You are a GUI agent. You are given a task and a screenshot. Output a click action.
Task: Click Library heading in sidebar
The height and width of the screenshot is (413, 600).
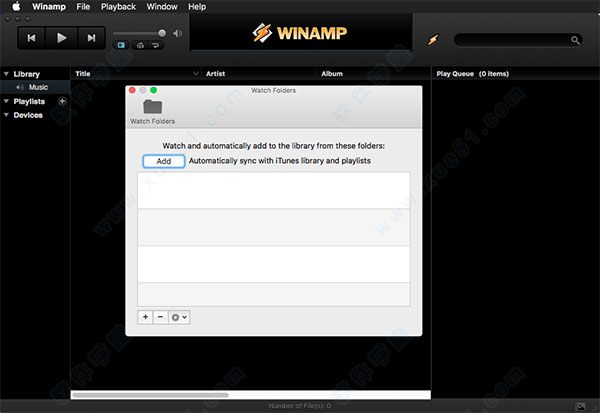tap(26, 74)
